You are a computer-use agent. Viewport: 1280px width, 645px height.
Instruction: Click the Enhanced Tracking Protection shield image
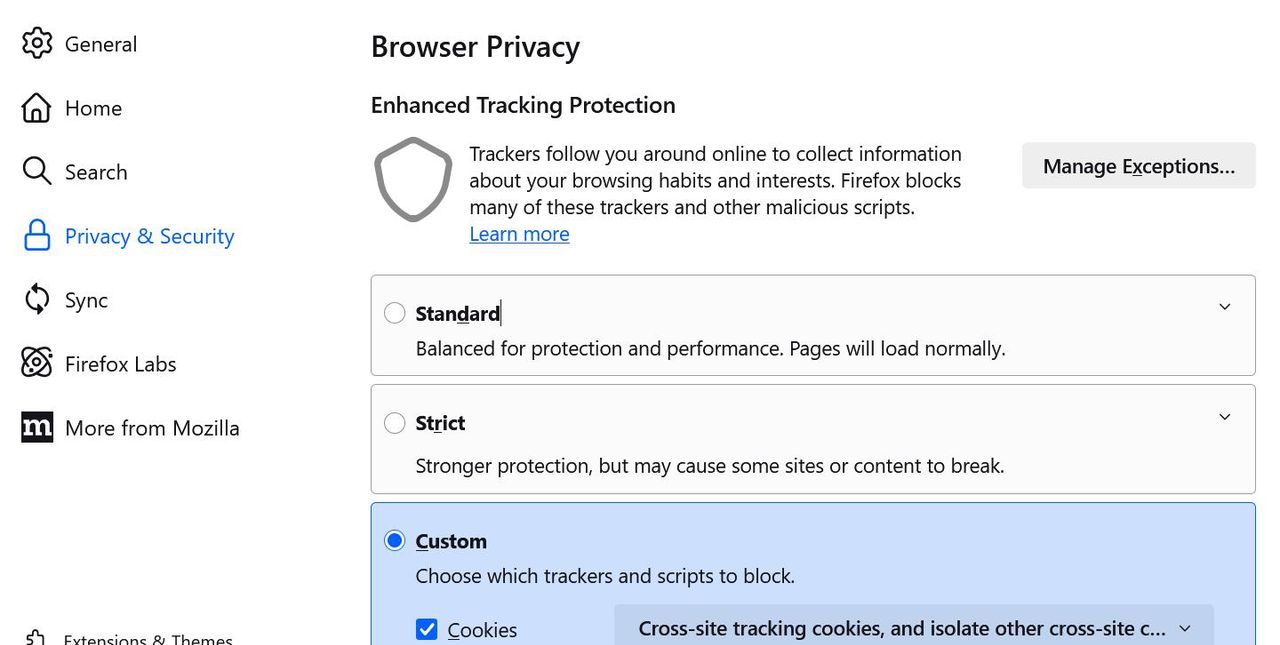[x=413, y=179]
